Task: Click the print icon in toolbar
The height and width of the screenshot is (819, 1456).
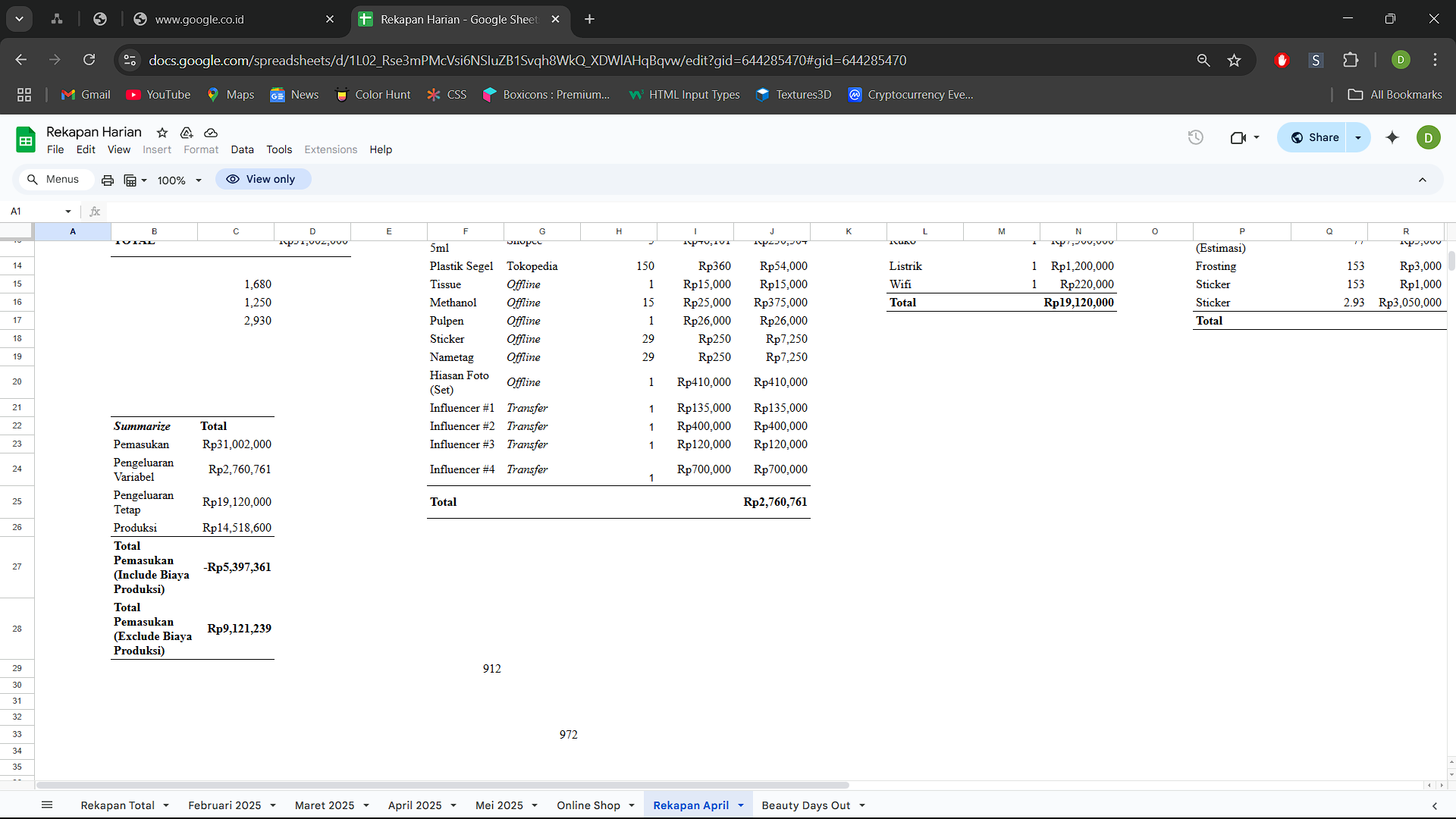Action: coord(108,180)
